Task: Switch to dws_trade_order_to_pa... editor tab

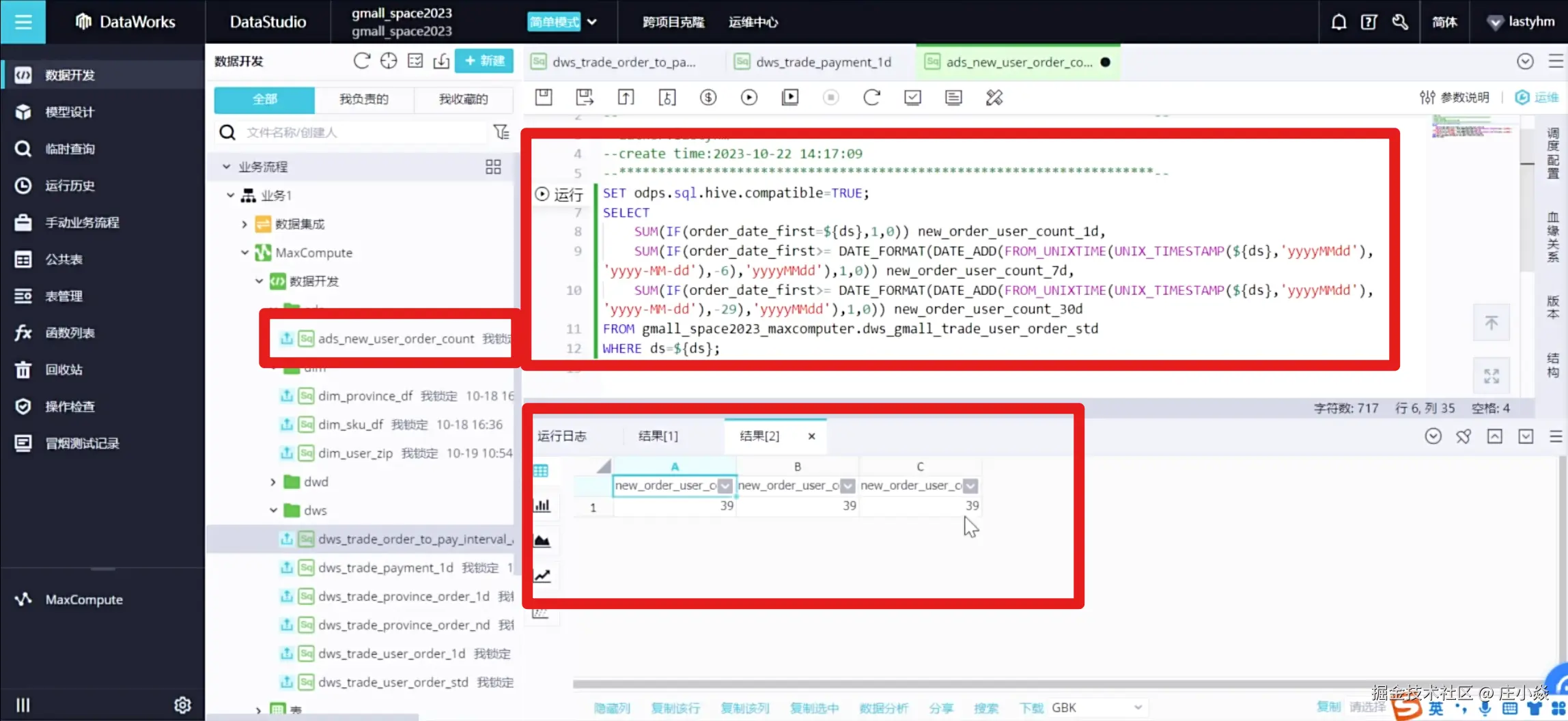Action: (615, 62)
